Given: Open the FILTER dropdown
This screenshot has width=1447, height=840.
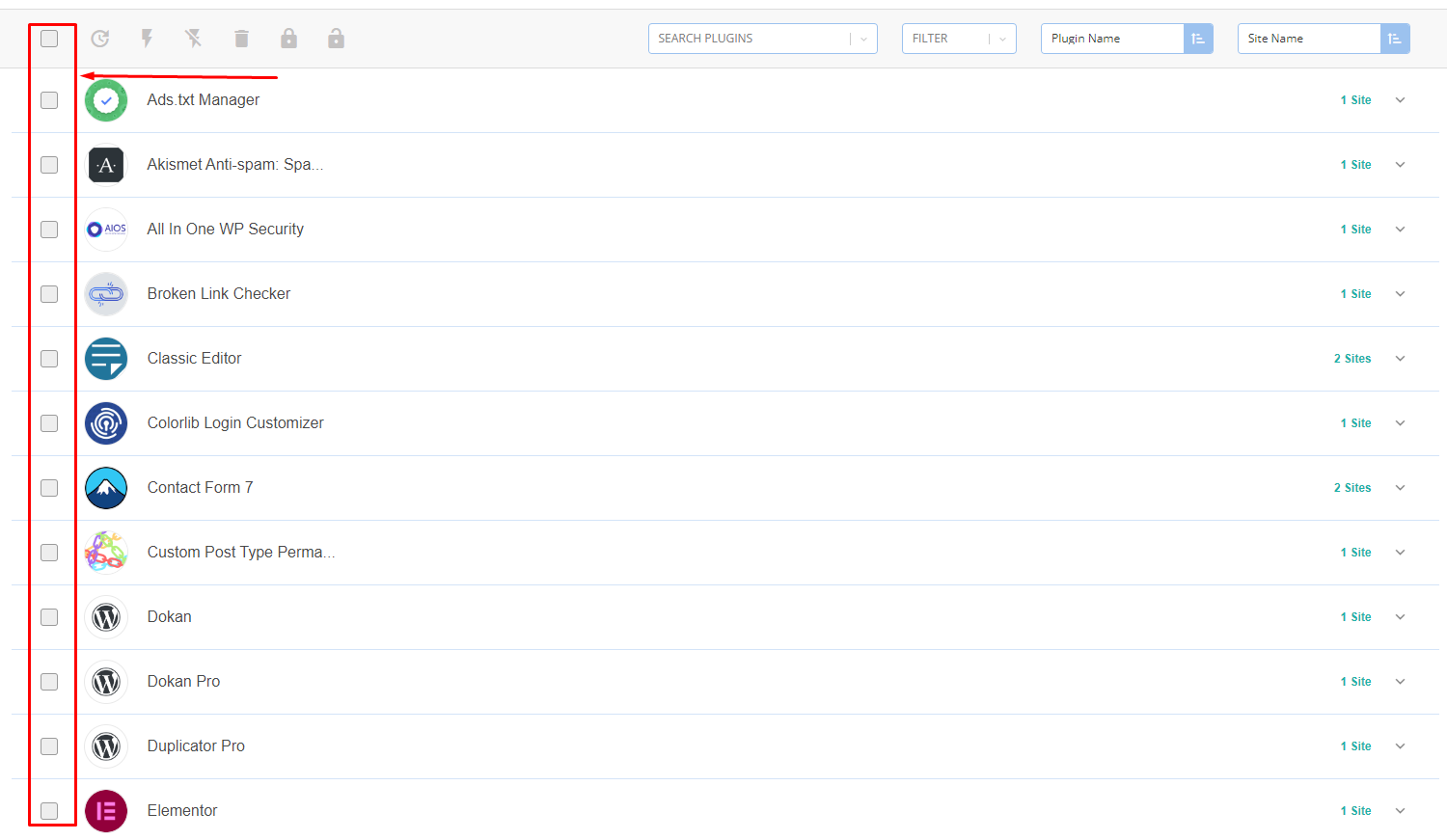Looking at the screenshot, I should 959,39.
